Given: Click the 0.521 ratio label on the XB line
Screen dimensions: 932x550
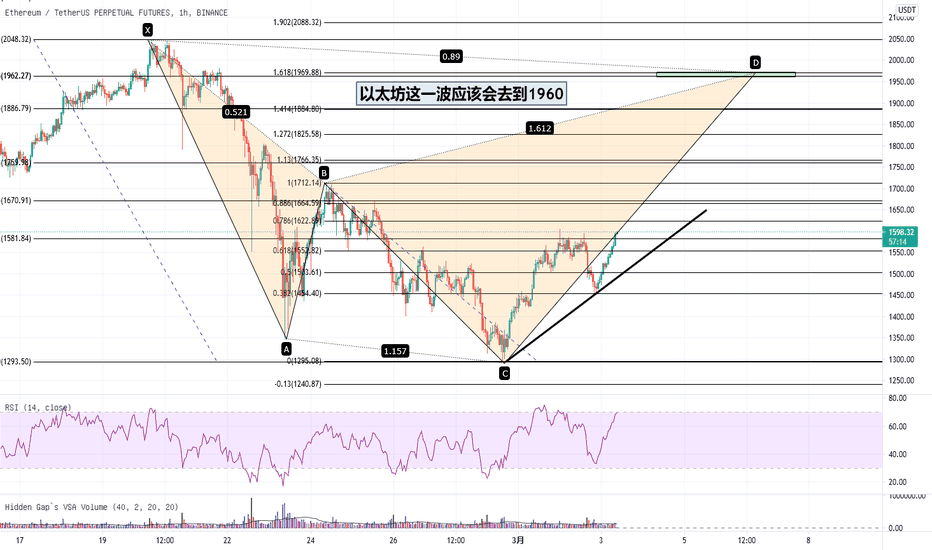Looking at the screenshot, I should click(x=236, y=112).
